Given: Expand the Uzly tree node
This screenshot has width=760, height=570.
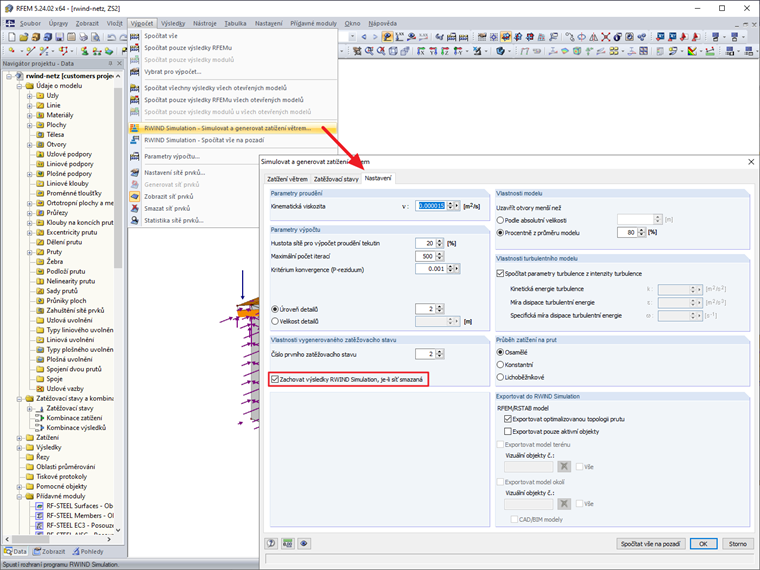Looking at the screenshot, I should click(30, 95).
